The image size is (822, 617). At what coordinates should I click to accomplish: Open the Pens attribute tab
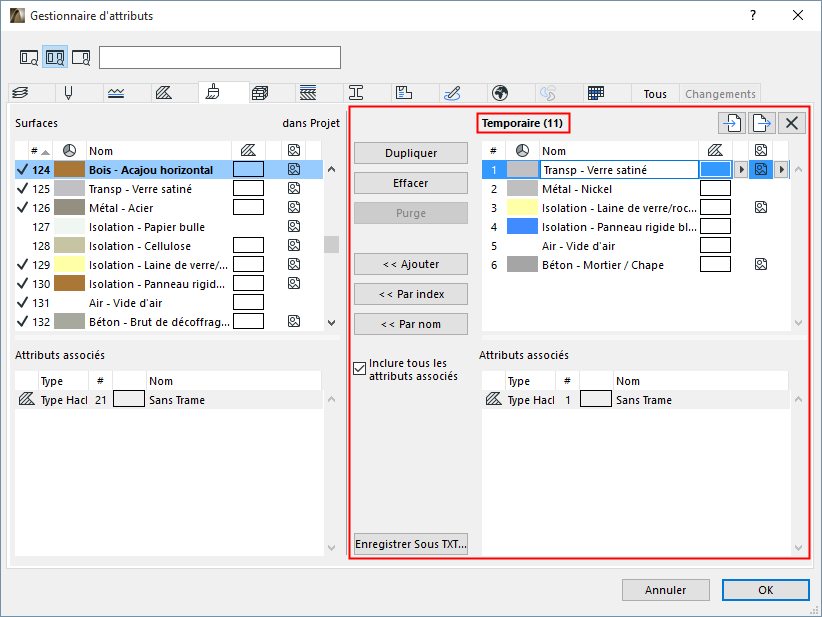[x=68, y=93]
